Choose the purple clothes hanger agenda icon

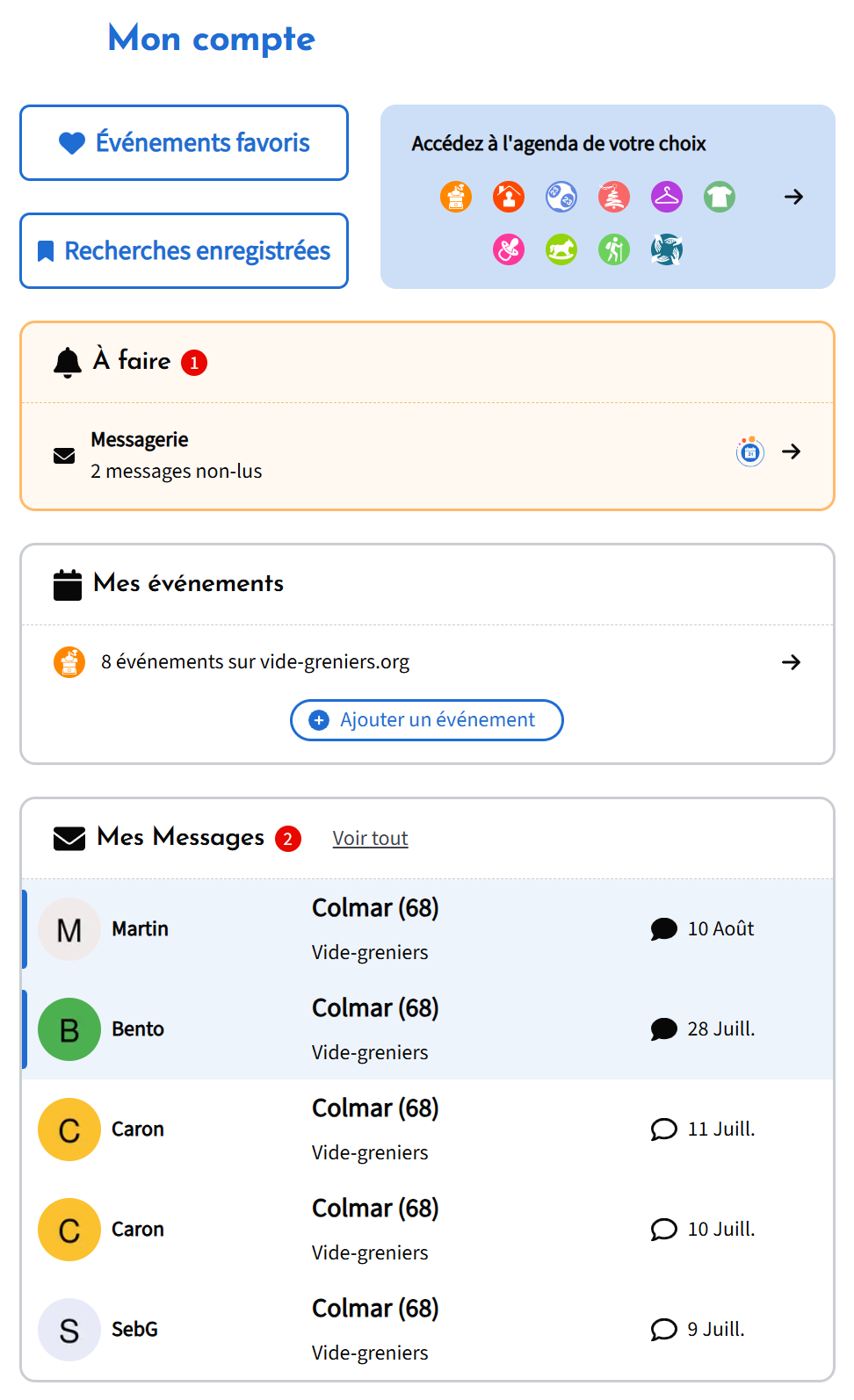click(667, 197)
